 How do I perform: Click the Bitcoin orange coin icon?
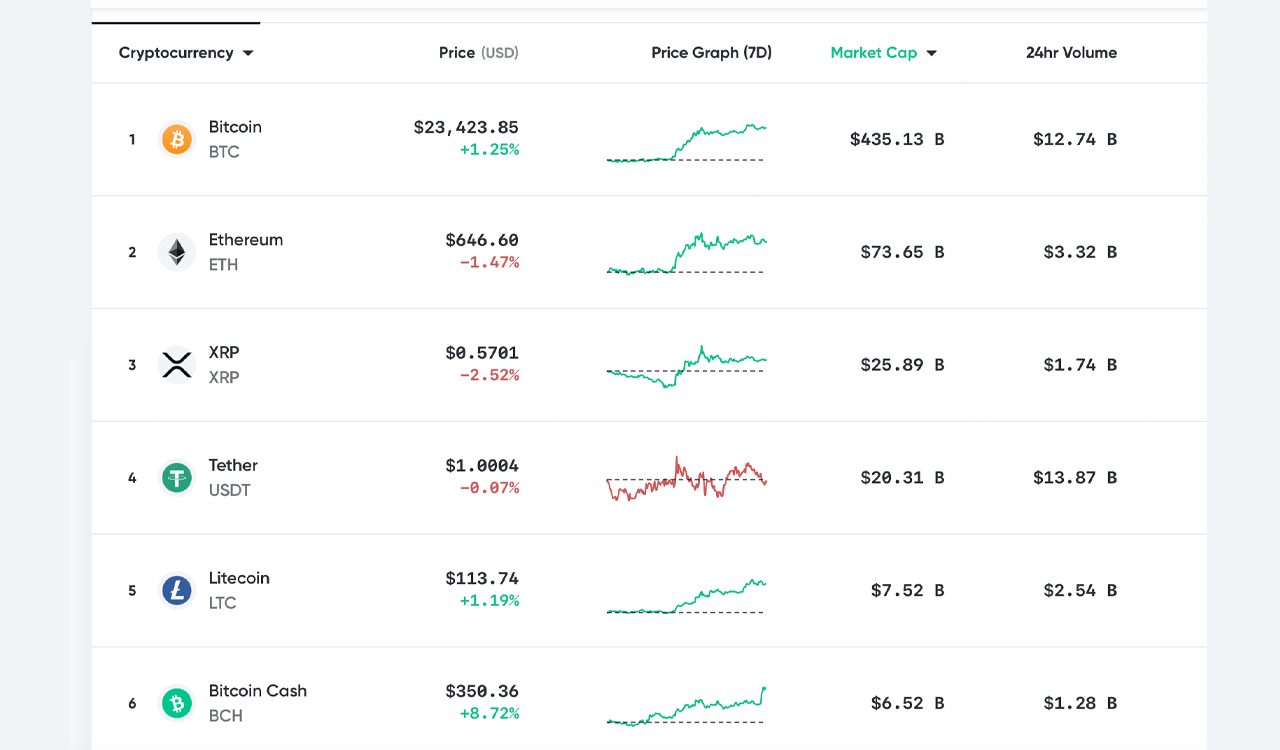point(177,139)
